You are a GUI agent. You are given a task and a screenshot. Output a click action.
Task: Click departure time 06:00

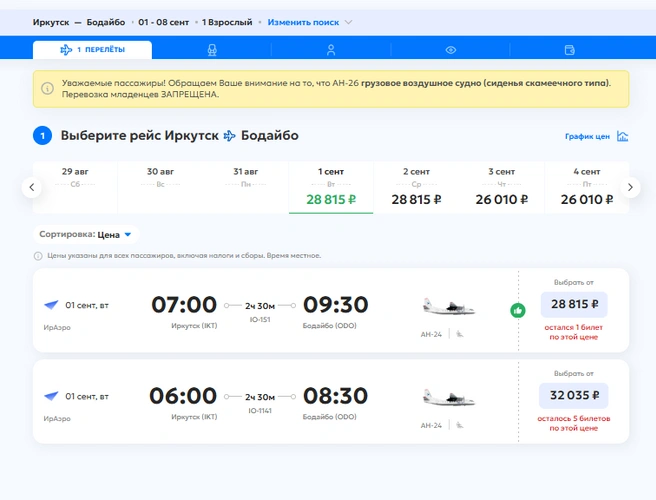click(x=183, y=396)
